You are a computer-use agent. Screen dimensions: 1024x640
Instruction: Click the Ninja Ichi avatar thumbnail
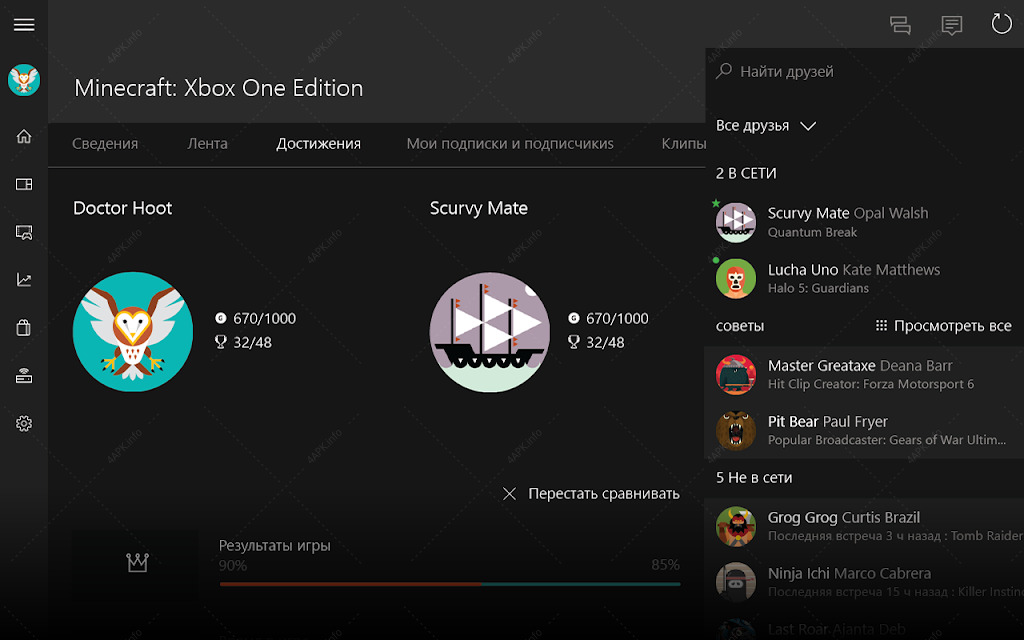pos(736,582)
